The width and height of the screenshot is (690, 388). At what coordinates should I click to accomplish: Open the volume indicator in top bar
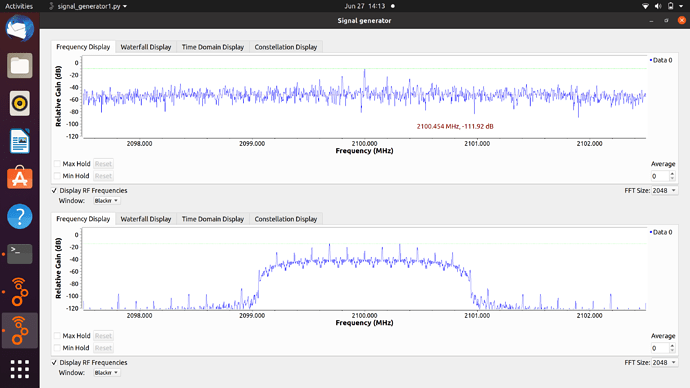click(658, 6)
